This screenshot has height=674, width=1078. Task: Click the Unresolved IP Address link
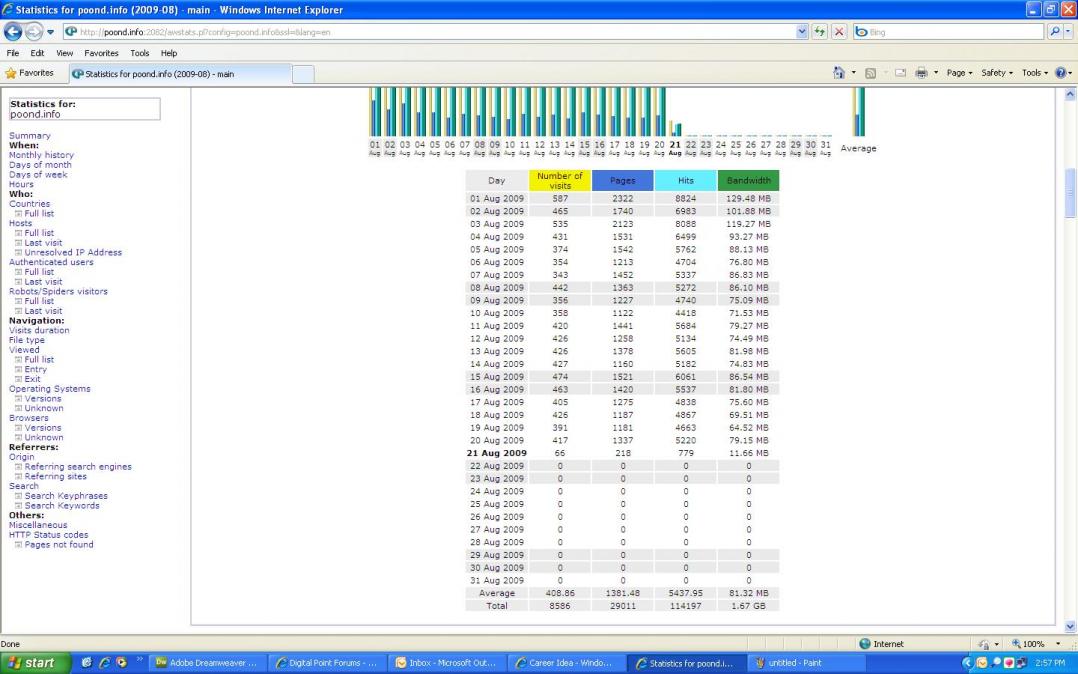click(x=73, y=252)
